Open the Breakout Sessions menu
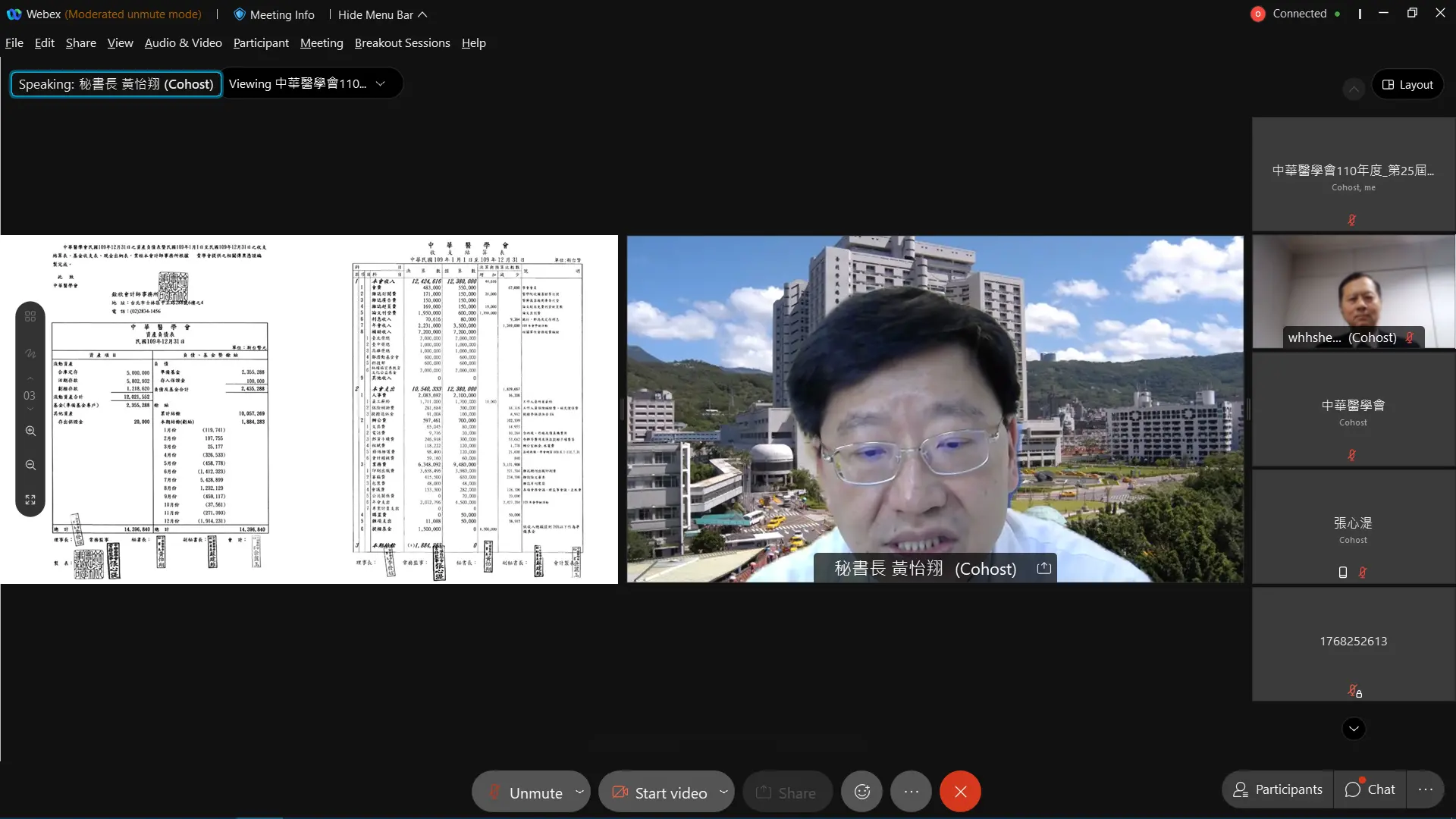Viewport: 1456px width, 819px height. tap(402, 42)
